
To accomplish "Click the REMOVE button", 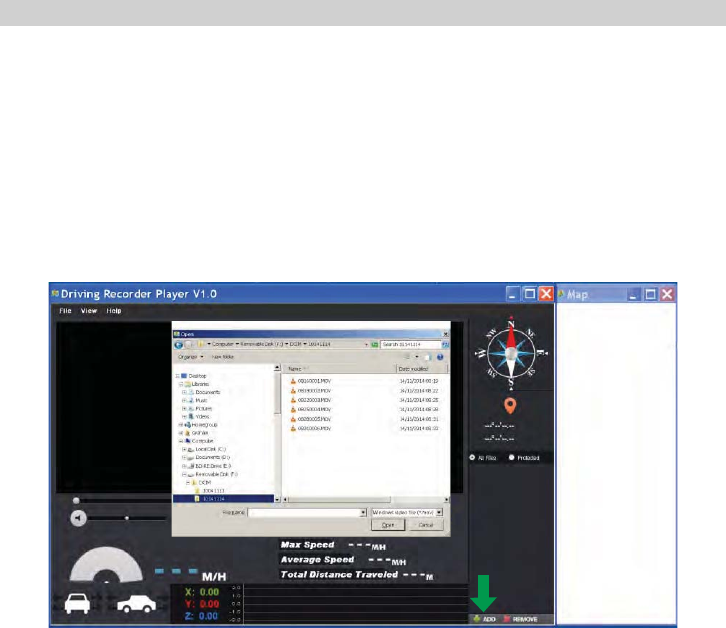I will coord(520,619).
